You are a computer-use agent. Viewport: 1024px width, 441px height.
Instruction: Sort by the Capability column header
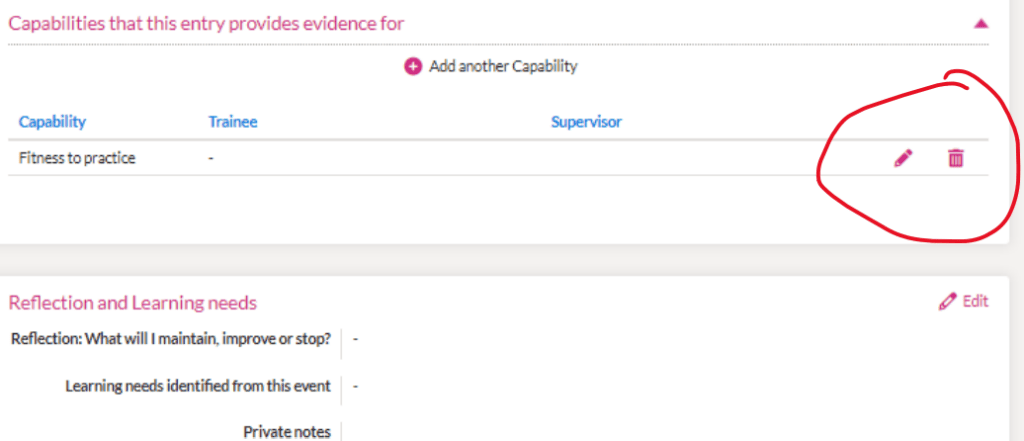52,122
